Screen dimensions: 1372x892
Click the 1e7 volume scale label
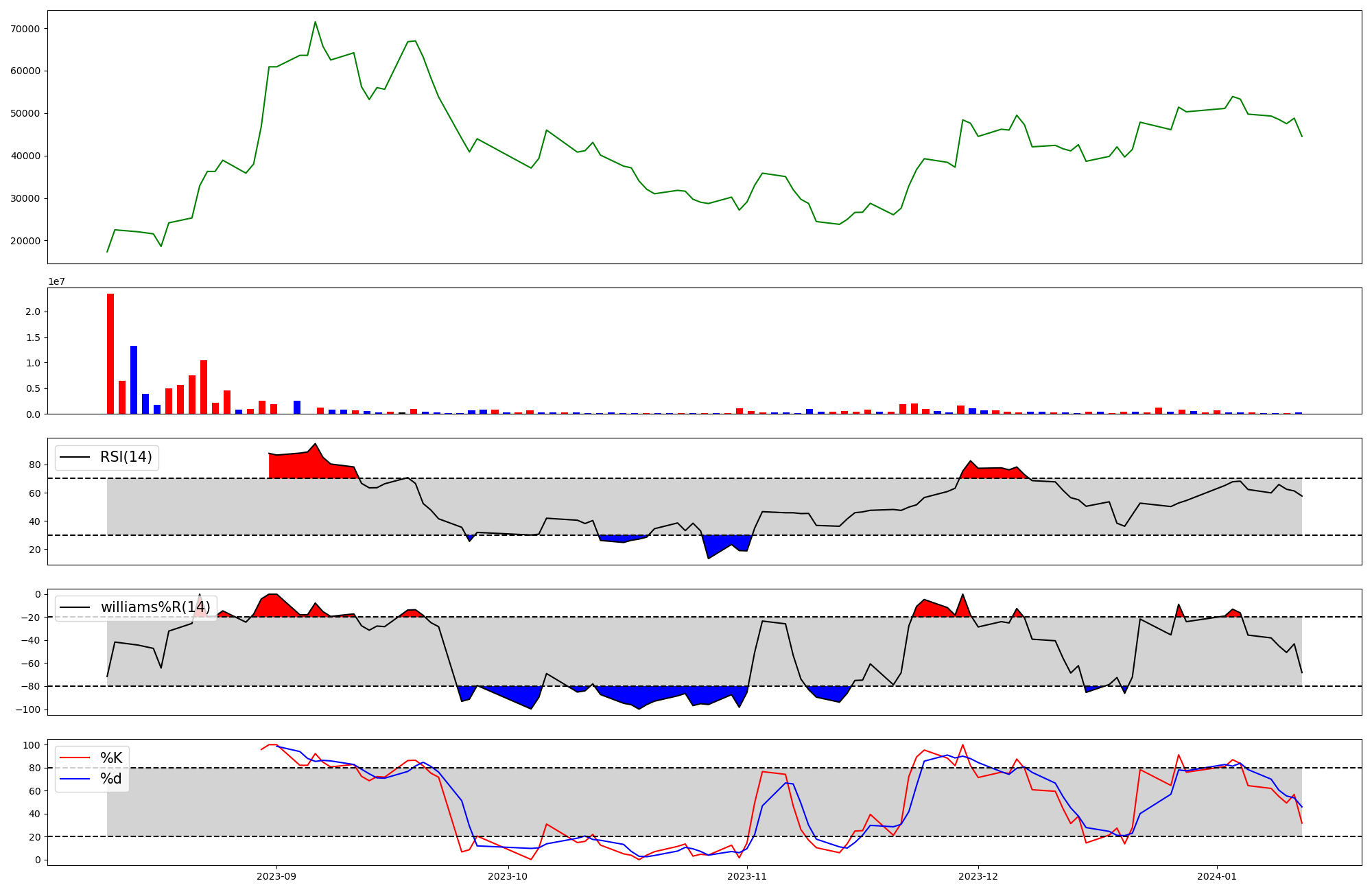pos(56,282)
